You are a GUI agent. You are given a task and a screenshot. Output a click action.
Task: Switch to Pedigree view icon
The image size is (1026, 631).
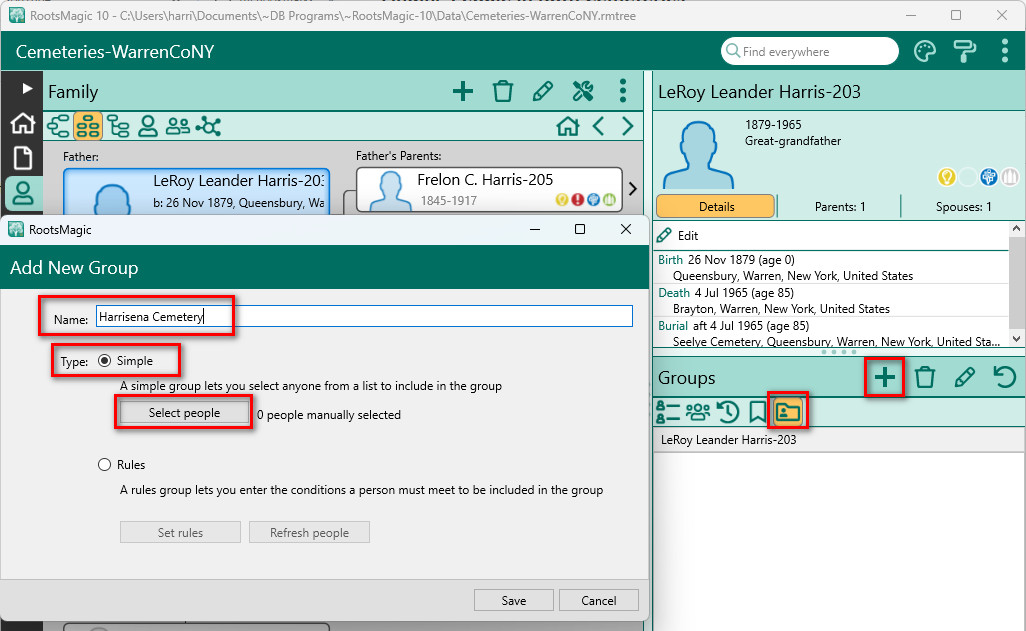pos(58,126)
